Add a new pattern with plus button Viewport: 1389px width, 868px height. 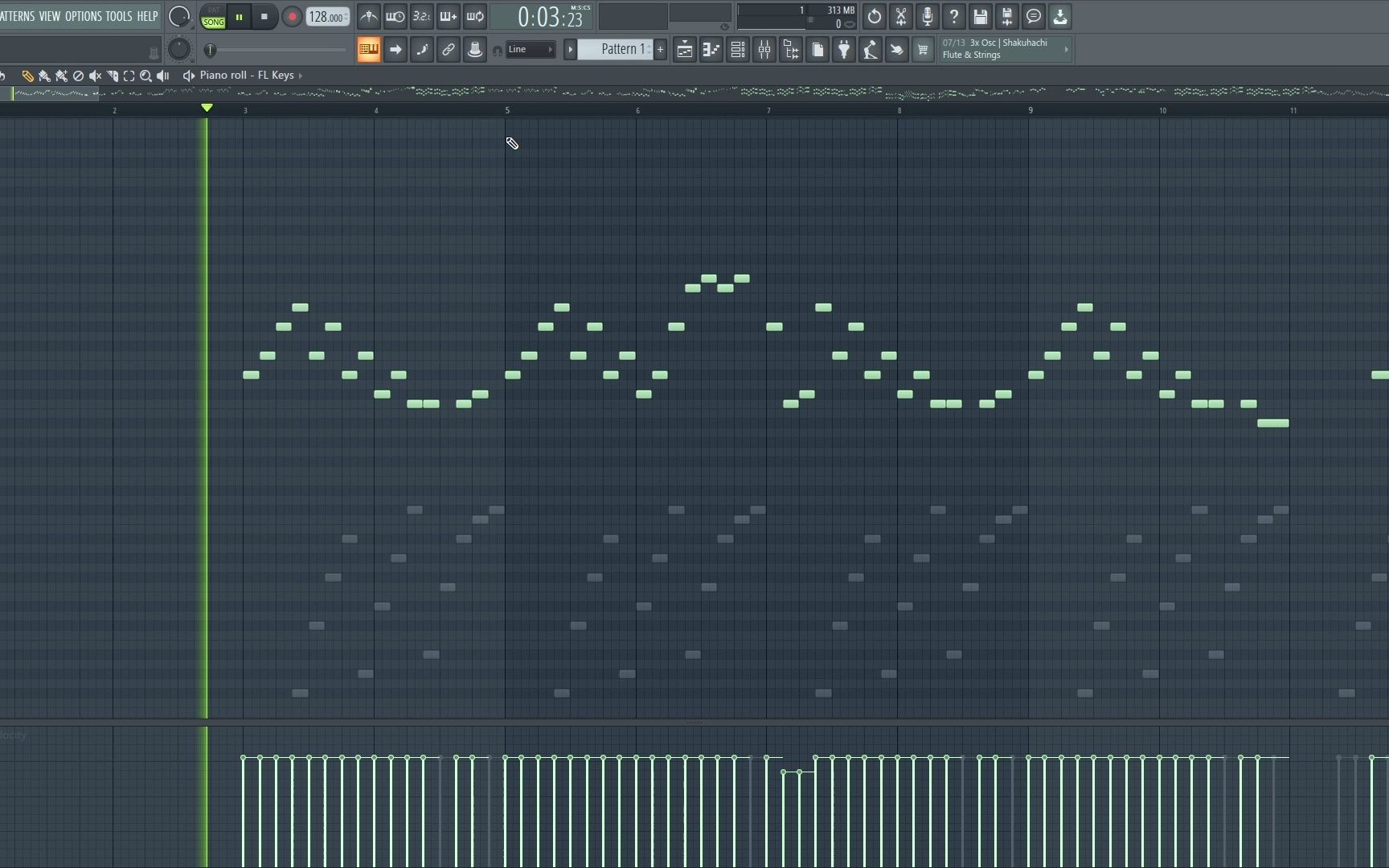click(661, 50)
